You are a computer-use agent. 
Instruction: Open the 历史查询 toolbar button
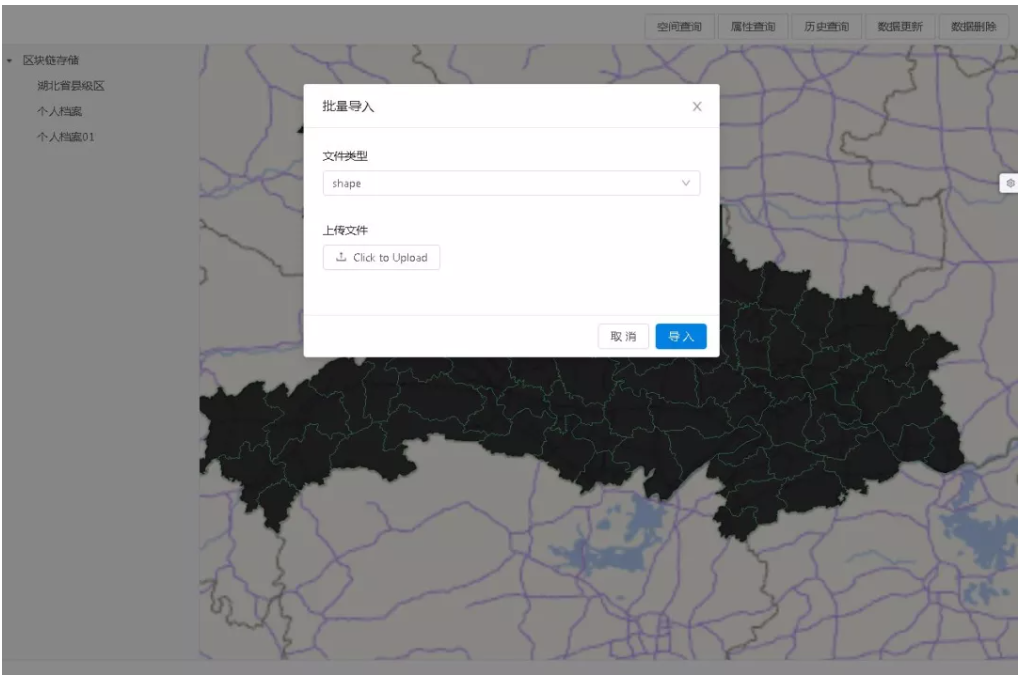coord(826,27)
